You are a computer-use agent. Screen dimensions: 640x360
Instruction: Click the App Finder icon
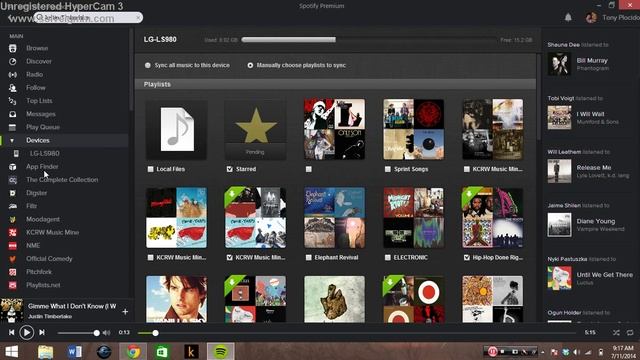pos(13,167)
